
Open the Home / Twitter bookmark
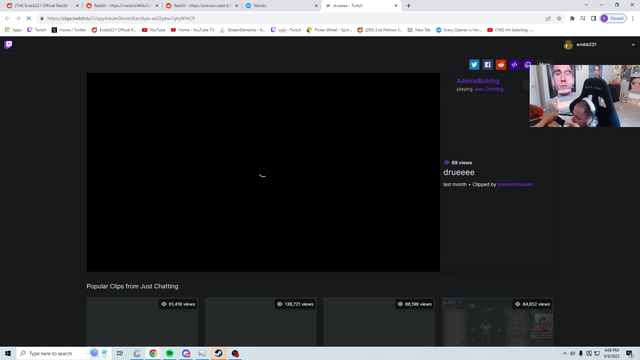tap(69, 30)
